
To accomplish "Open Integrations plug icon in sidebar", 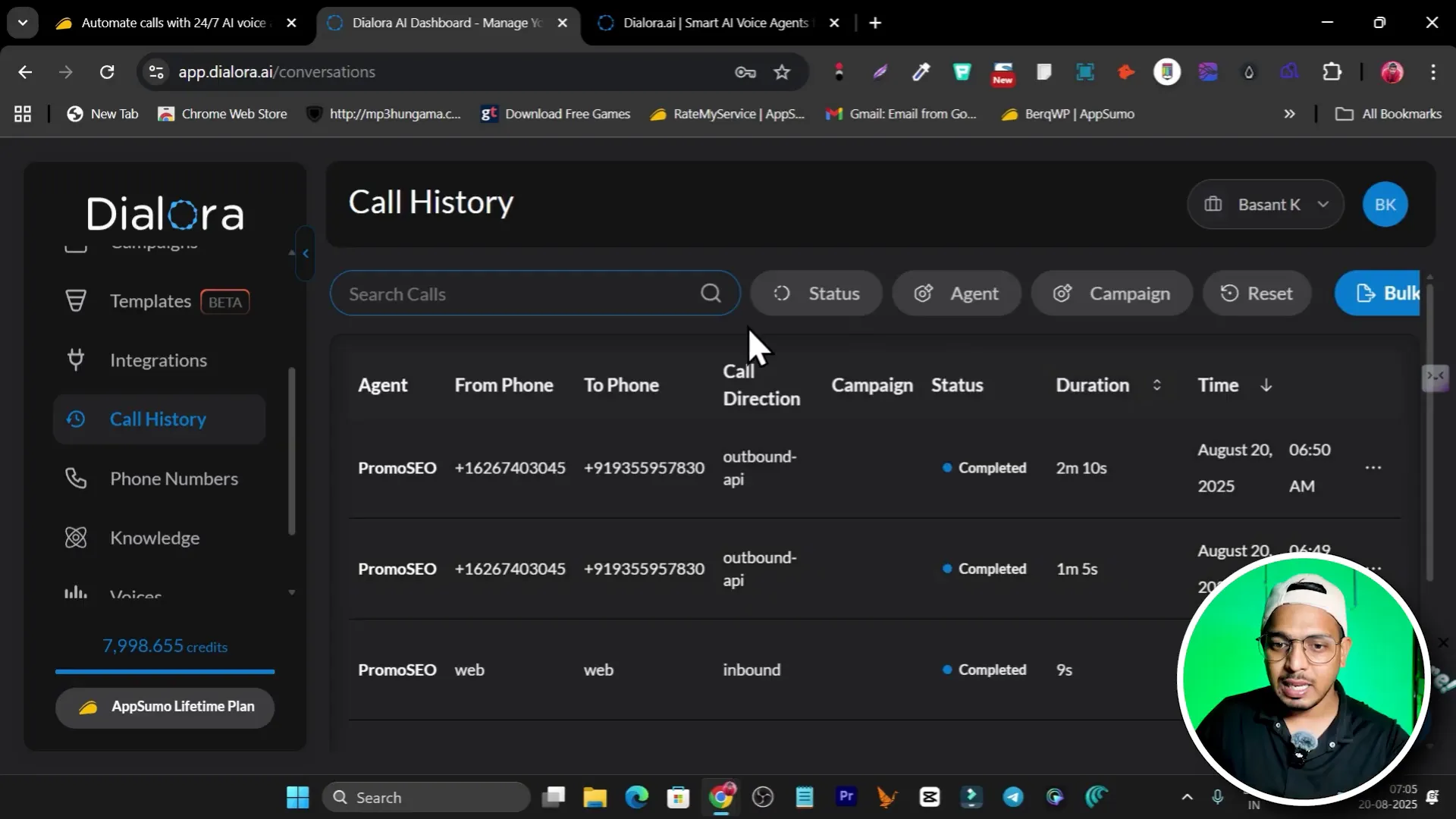I will [76, 359].
